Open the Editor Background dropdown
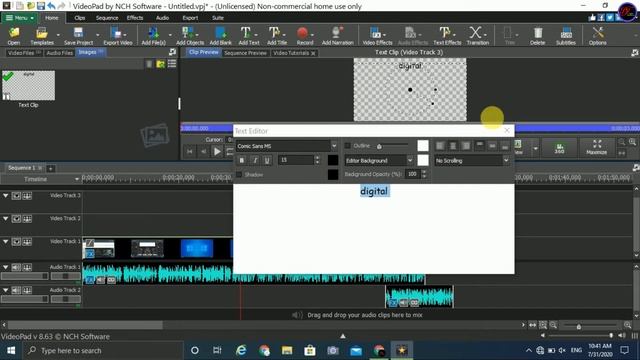 click(410, 160)
